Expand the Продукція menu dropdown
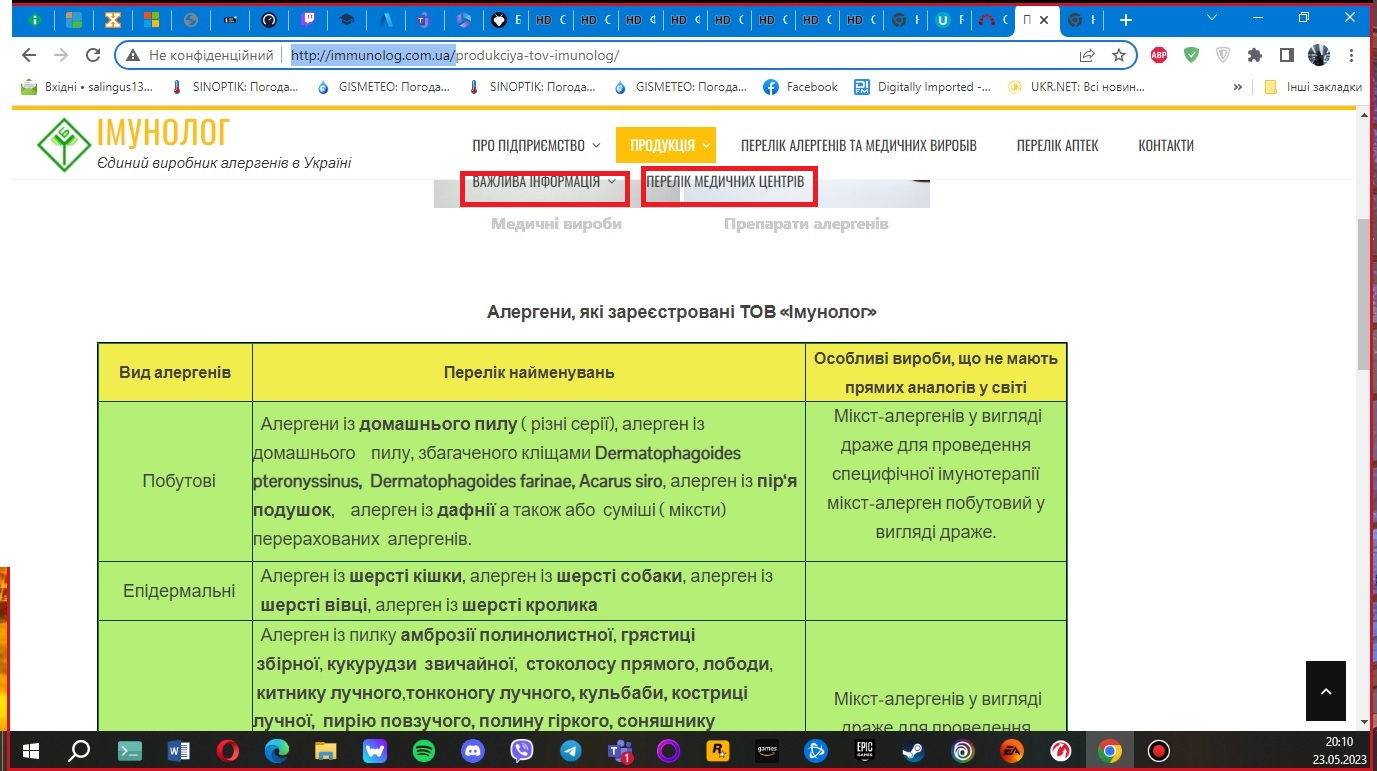This screenshot has width=1377, height=771. click(x=665, y=145)
